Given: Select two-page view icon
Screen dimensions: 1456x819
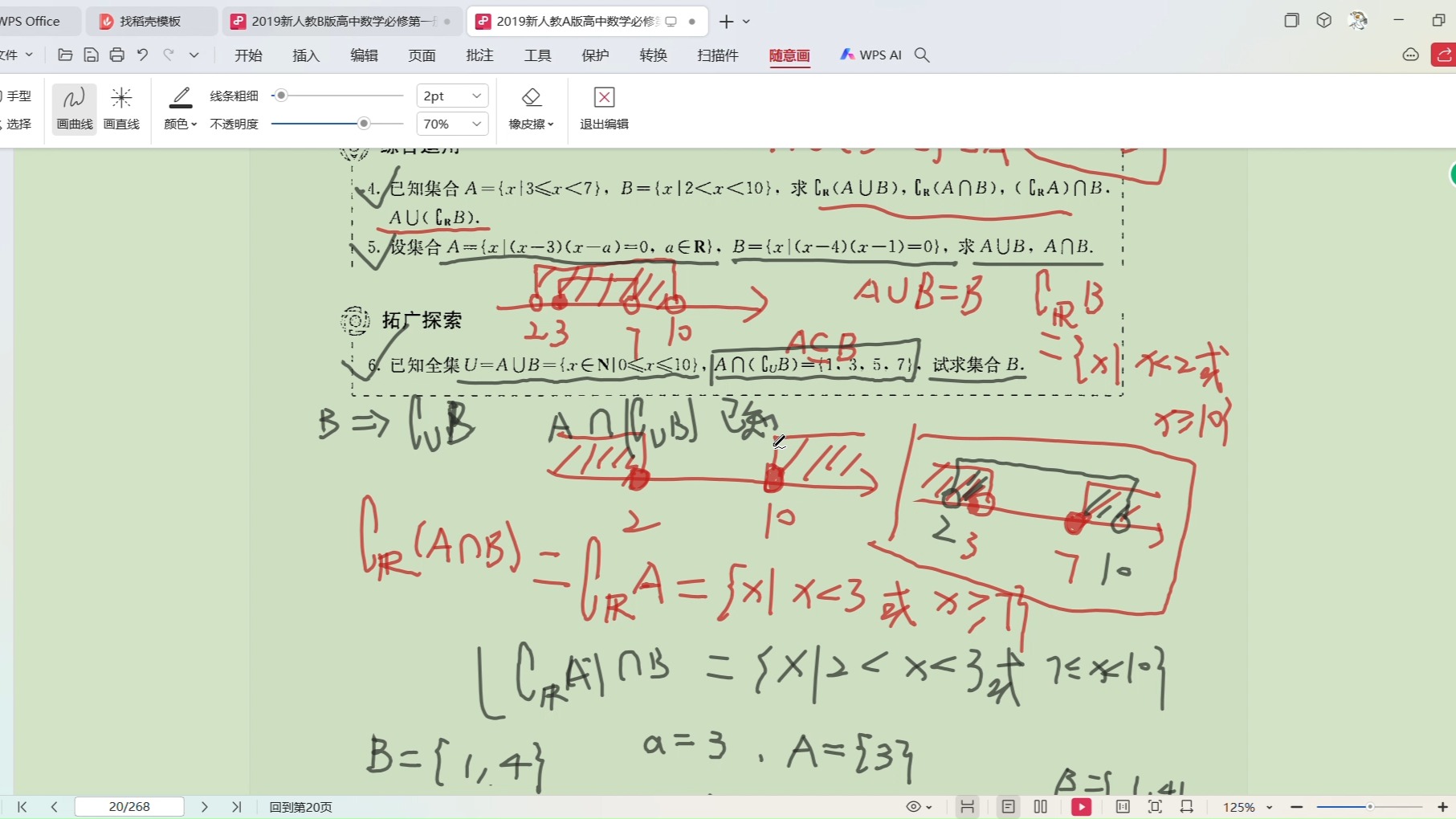Looking at the screenshot, I should (x=1041, y=807).
